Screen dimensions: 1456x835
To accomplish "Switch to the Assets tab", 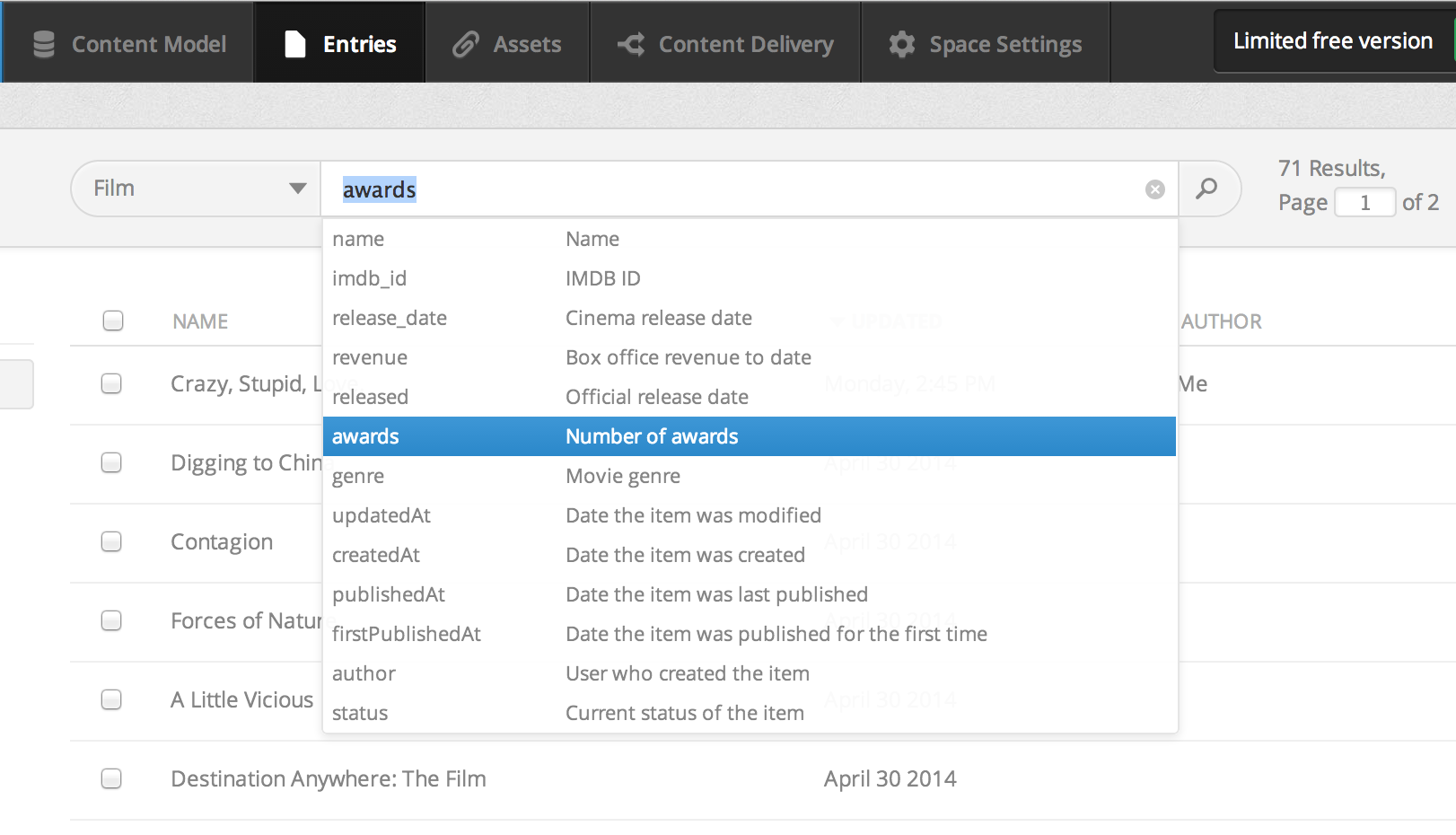I will [507, 42].
